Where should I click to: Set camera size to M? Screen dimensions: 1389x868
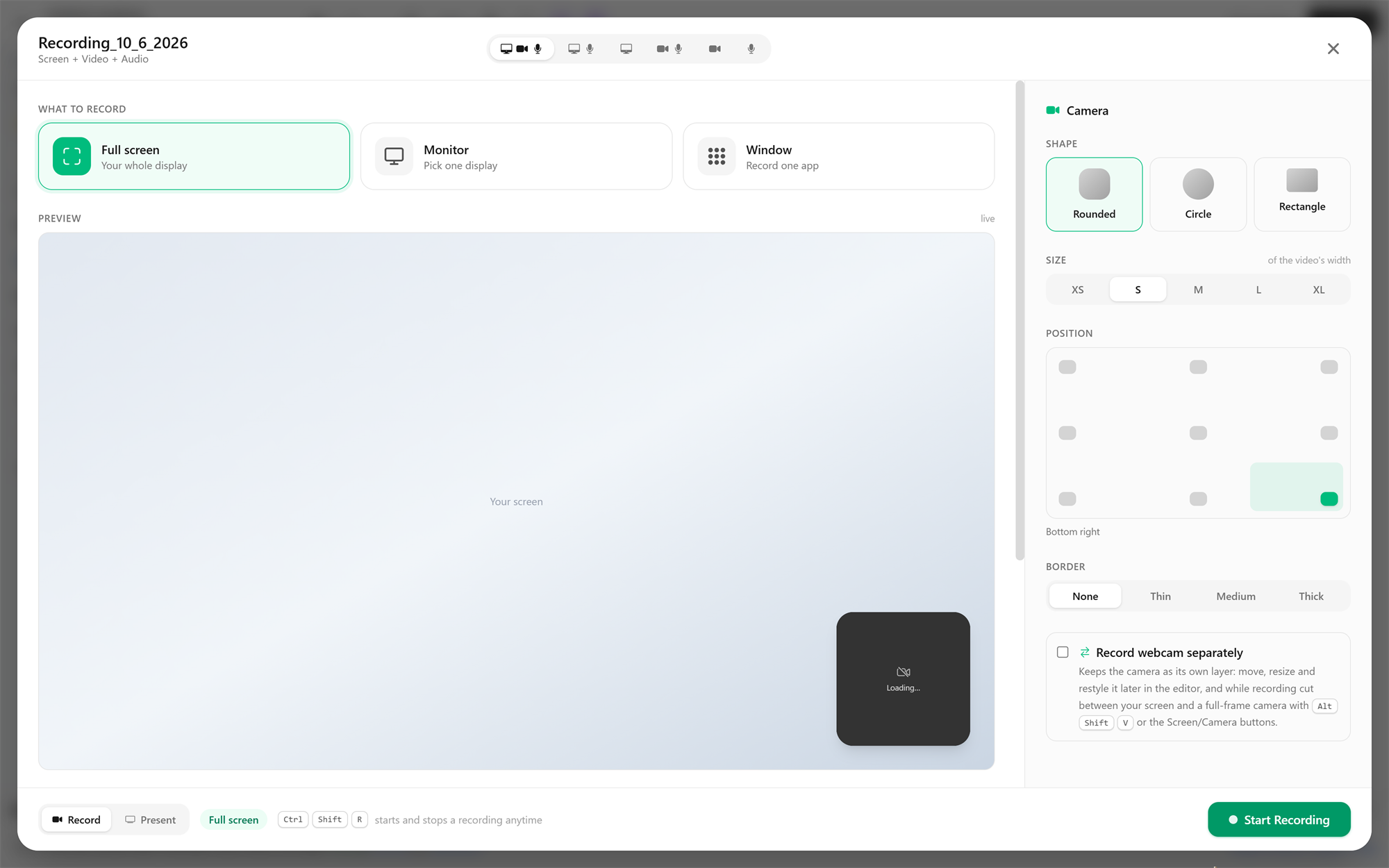click(1198, 290)
